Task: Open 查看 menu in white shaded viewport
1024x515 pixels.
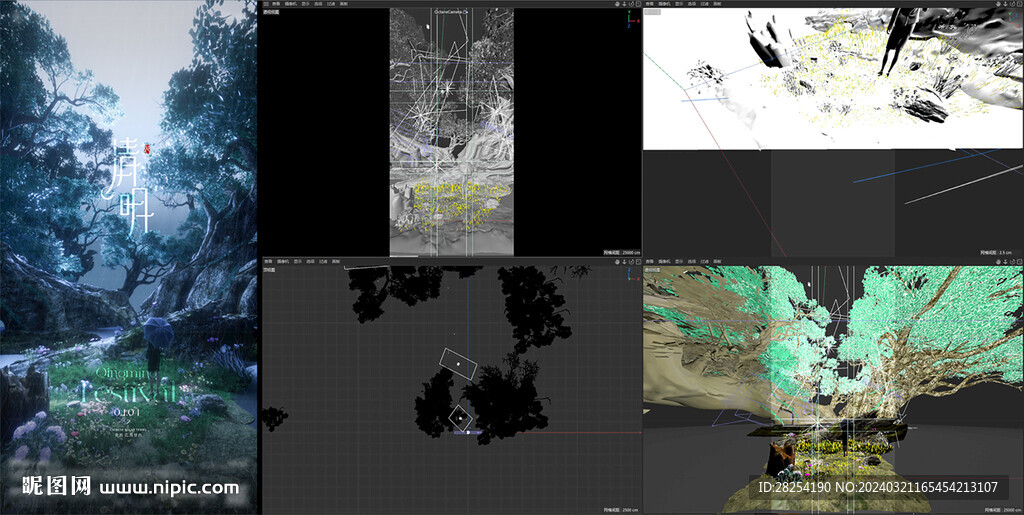Action: click(x=650, y=4)
